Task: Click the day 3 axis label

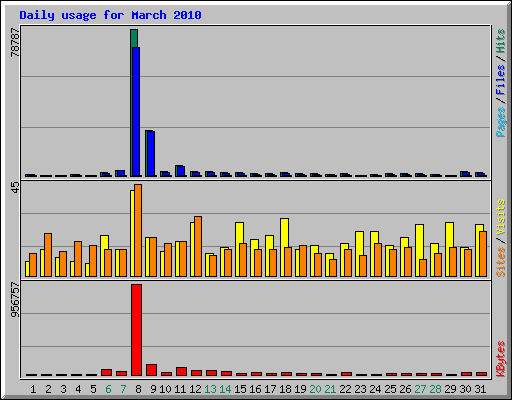Action: (63, 389)
